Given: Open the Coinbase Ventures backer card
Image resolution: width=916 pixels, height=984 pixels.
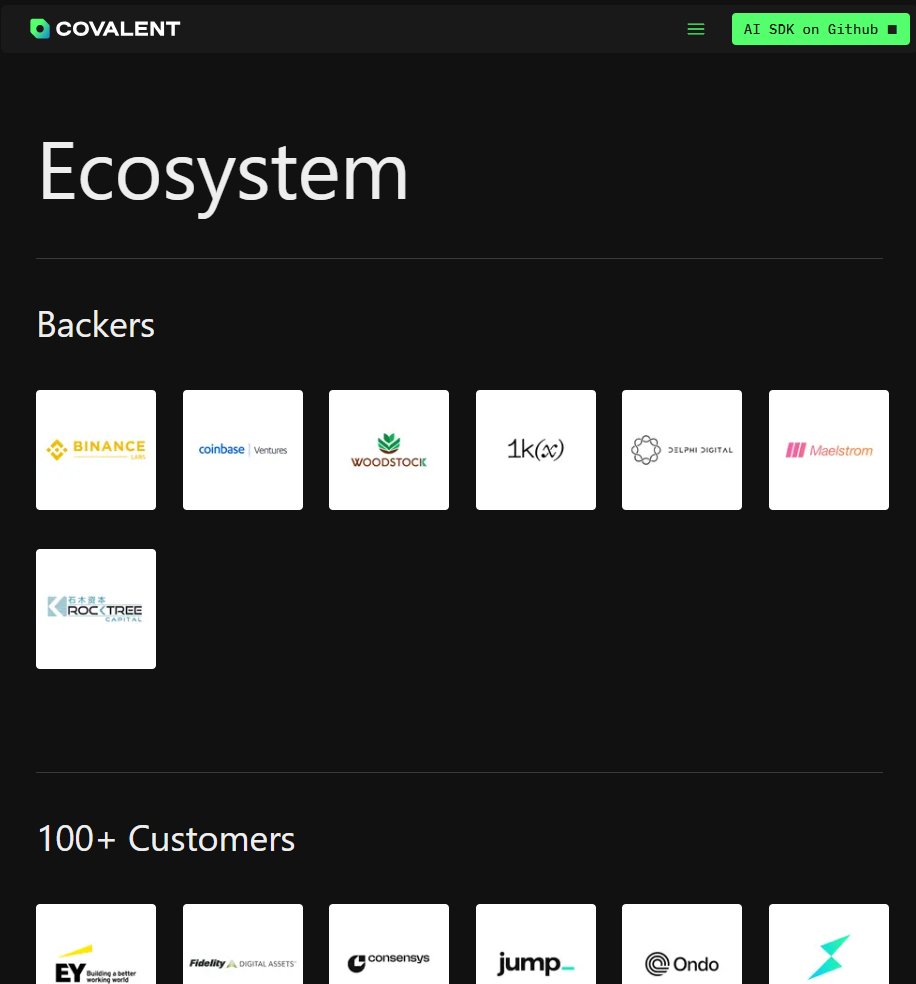Looking at the screenshot, I should point(243,450).
